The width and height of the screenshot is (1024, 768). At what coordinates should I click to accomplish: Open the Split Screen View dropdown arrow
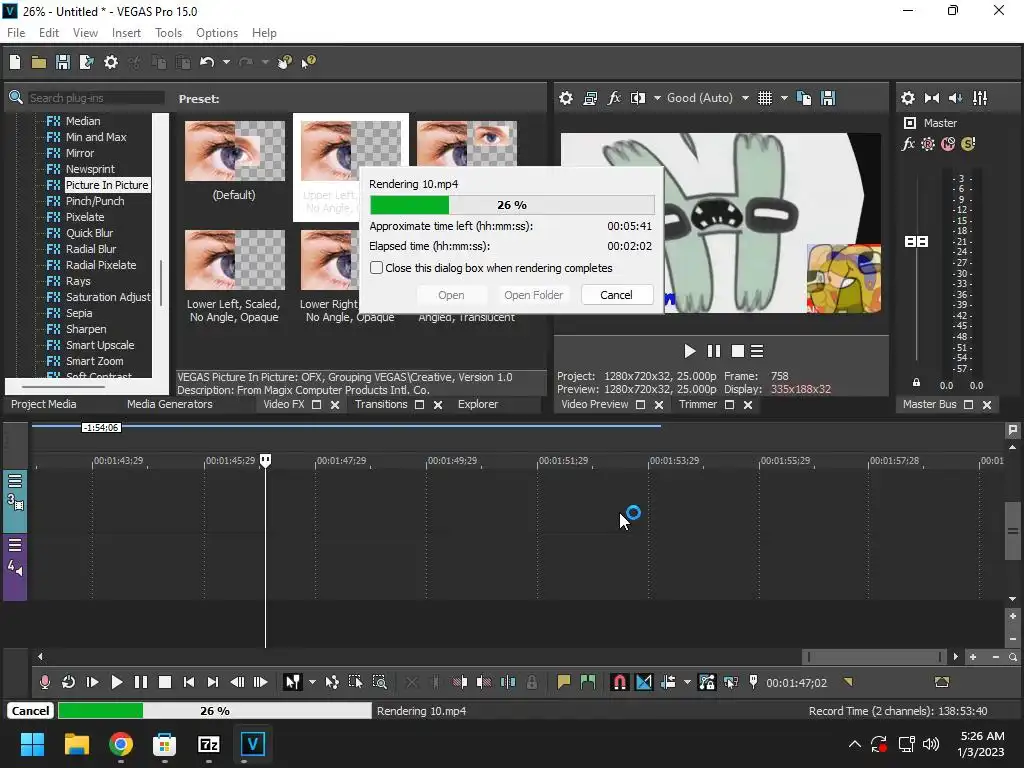pos(657,98)
